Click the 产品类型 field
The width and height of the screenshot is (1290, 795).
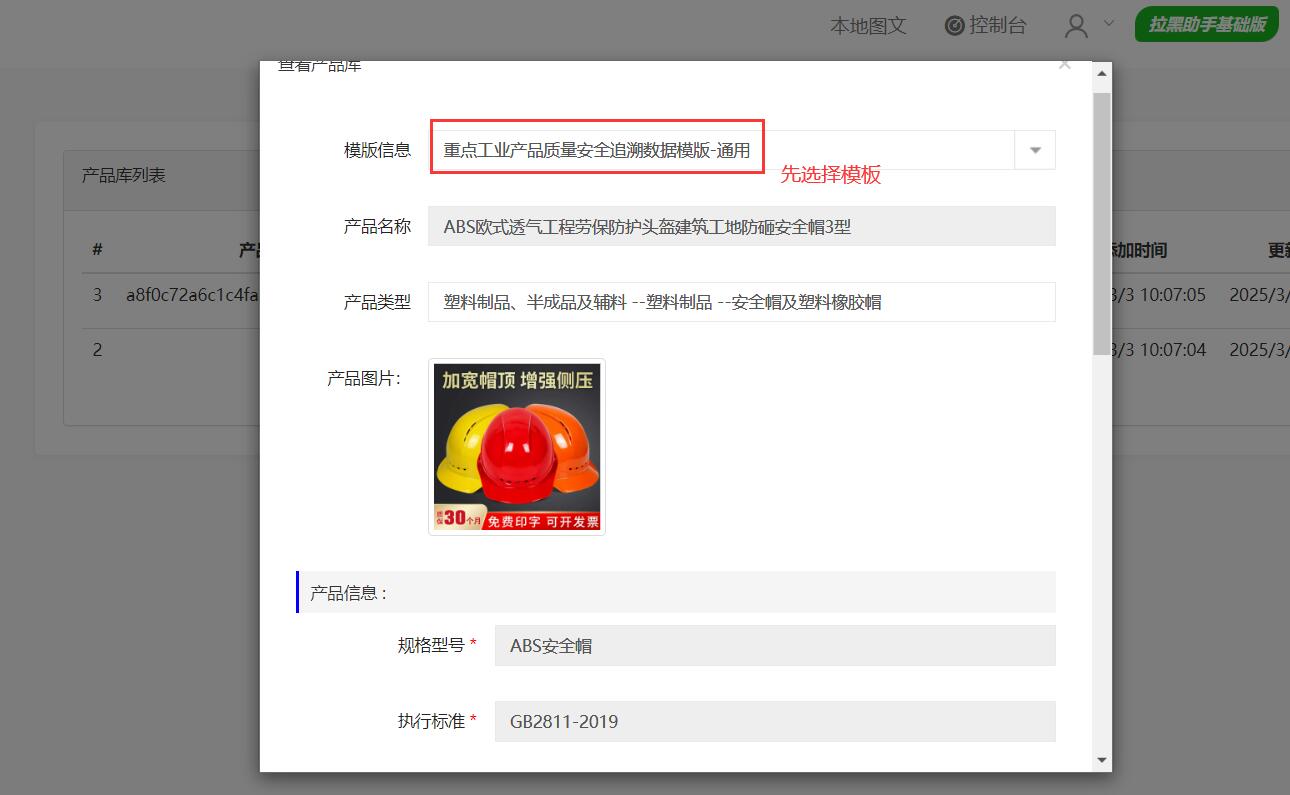(741, 302)
